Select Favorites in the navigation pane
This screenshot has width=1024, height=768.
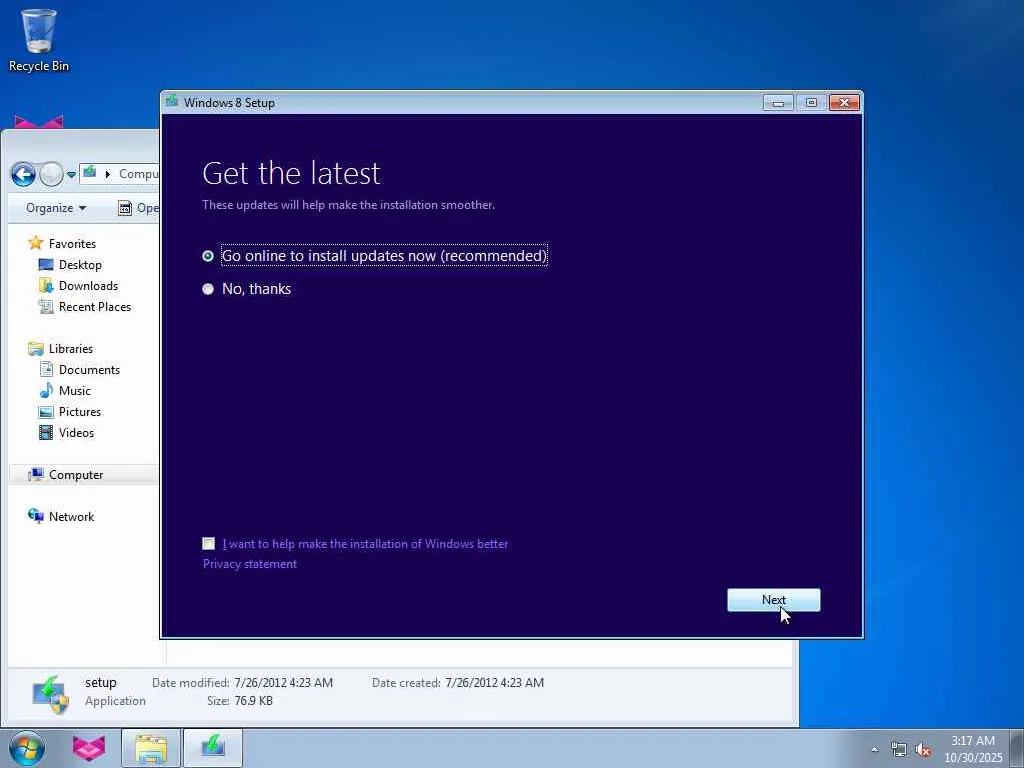point(72,244)
